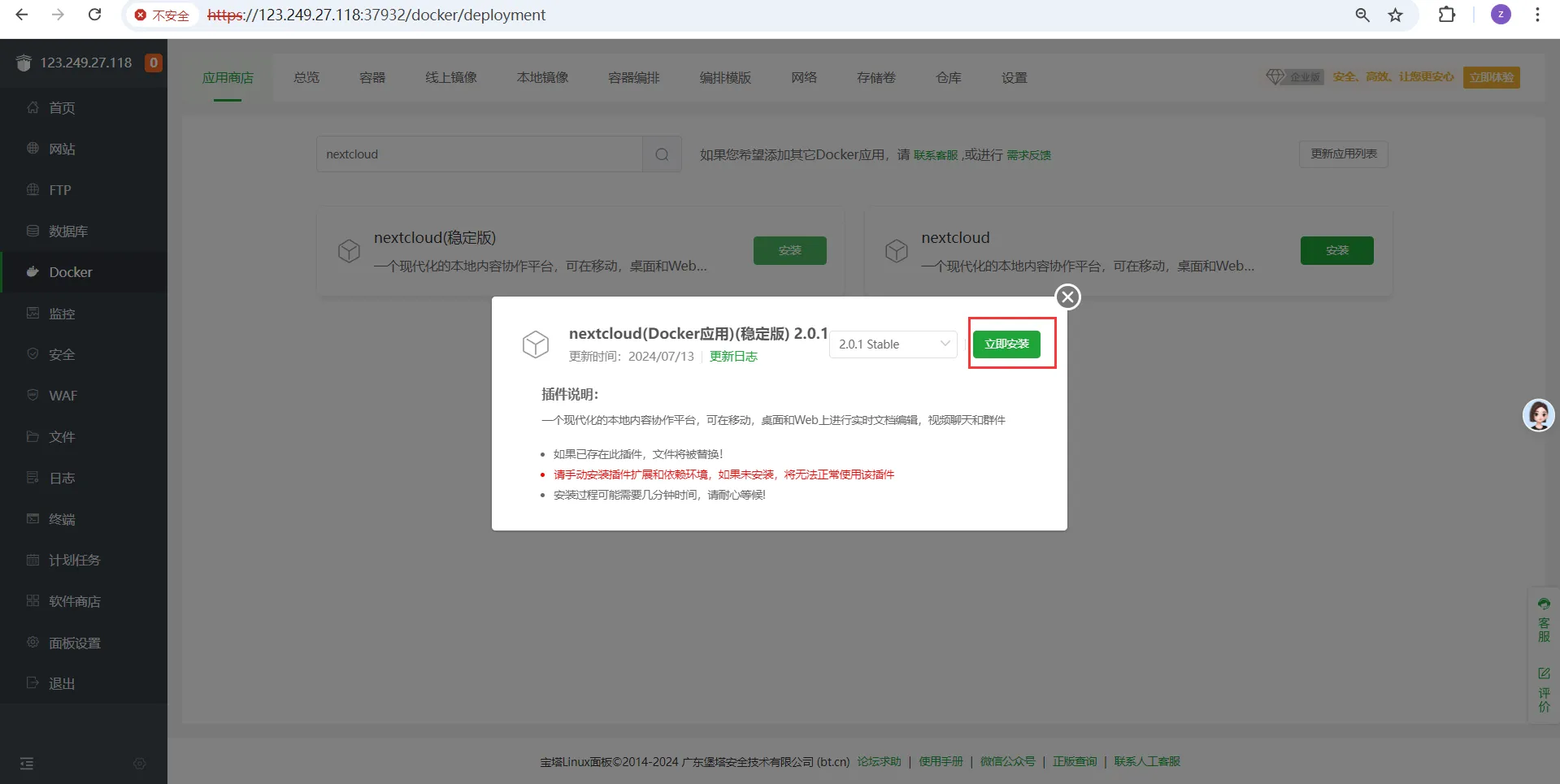Switch to the 本地镜像 tab
Screen dimensions: 1560x784
pos(543,78)
